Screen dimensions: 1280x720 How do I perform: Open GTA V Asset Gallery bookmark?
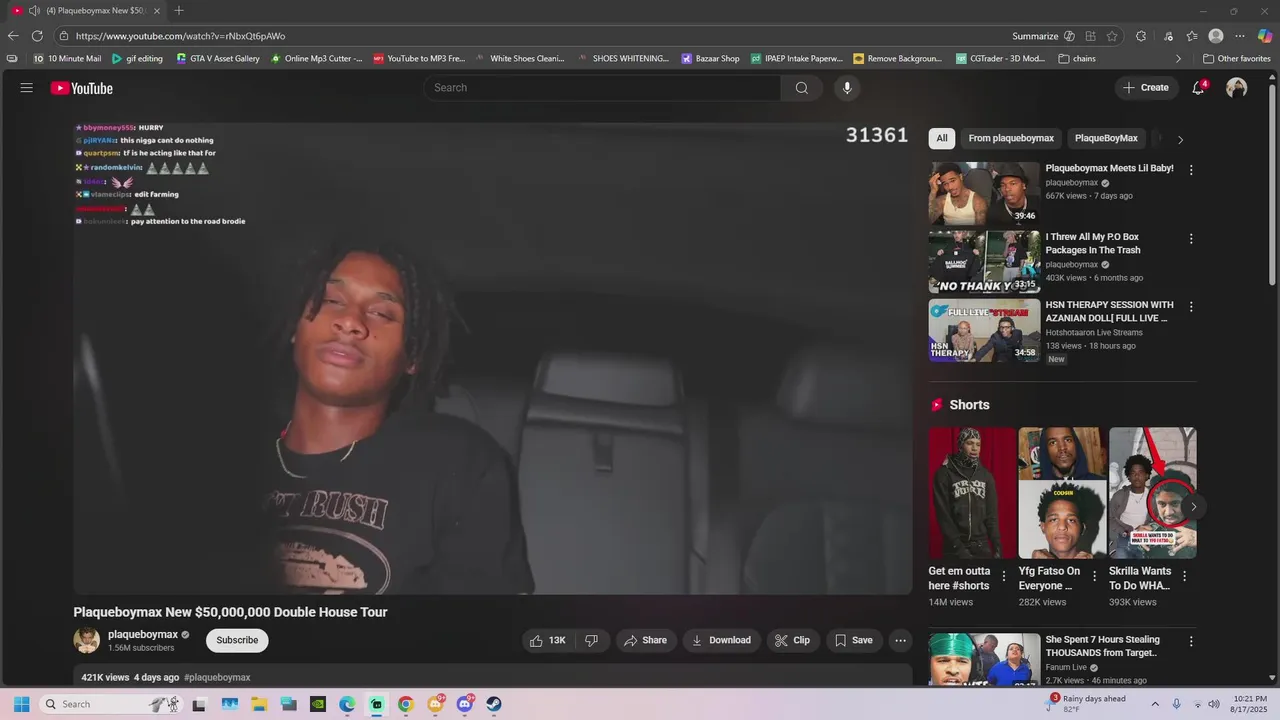click(218, 59)
